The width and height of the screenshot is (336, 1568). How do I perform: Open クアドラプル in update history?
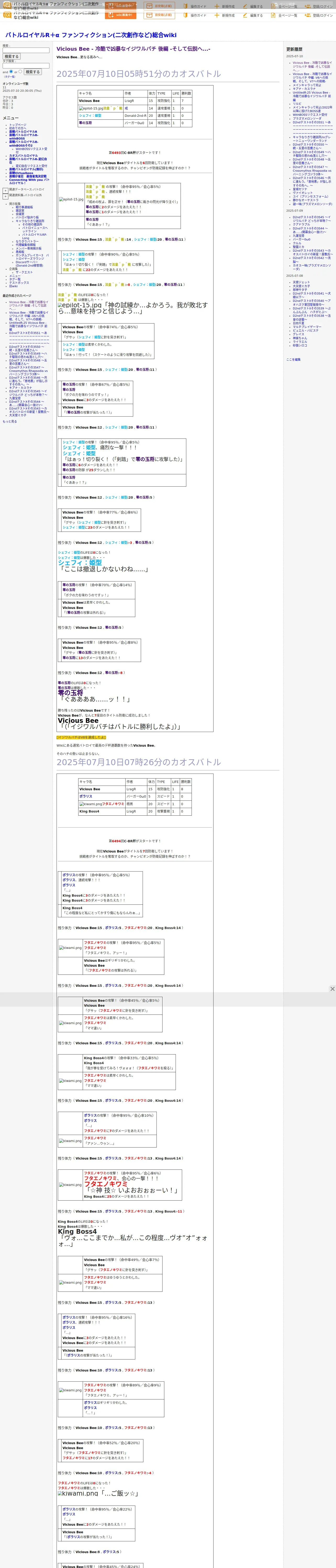tap(301, 224)
